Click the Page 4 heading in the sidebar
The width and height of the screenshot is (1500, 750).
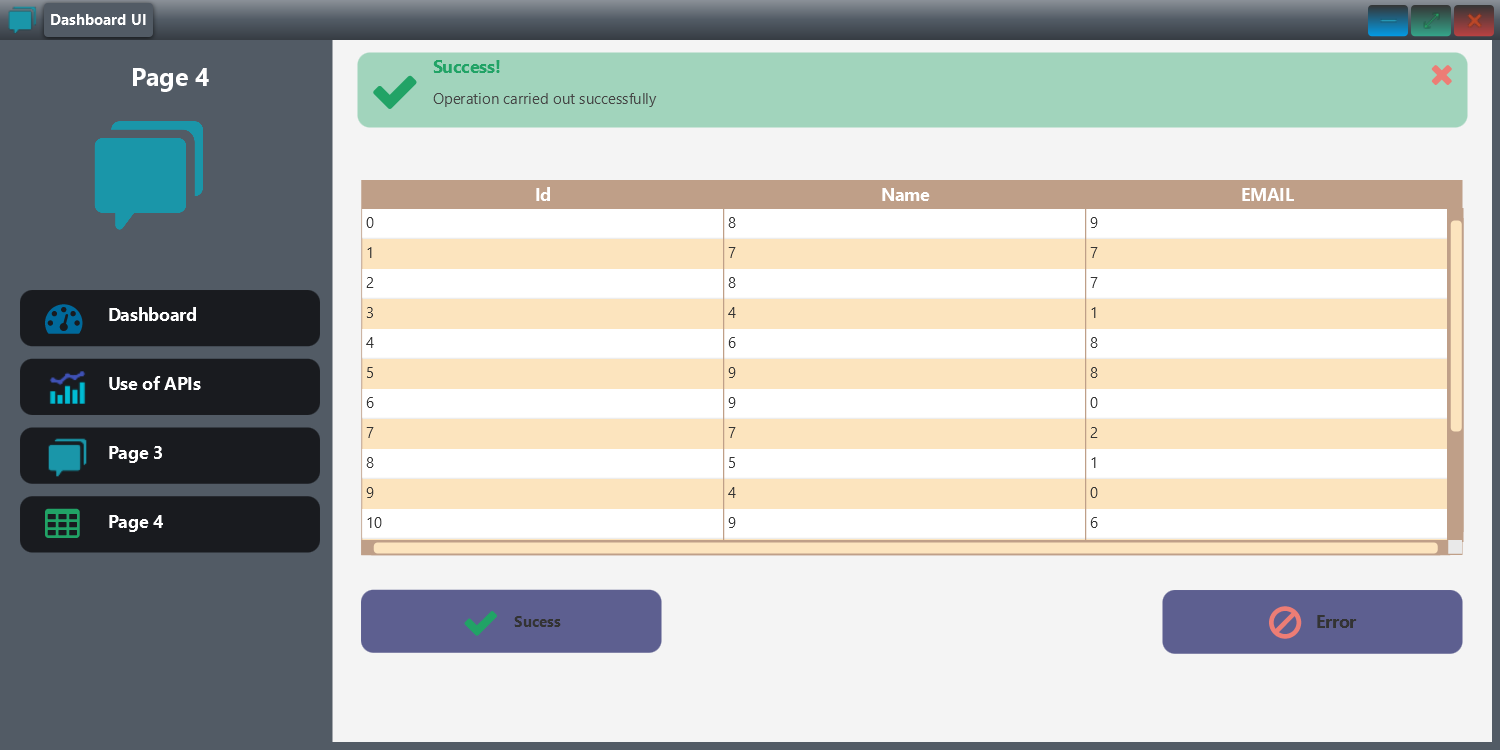(x=170, y=78)
